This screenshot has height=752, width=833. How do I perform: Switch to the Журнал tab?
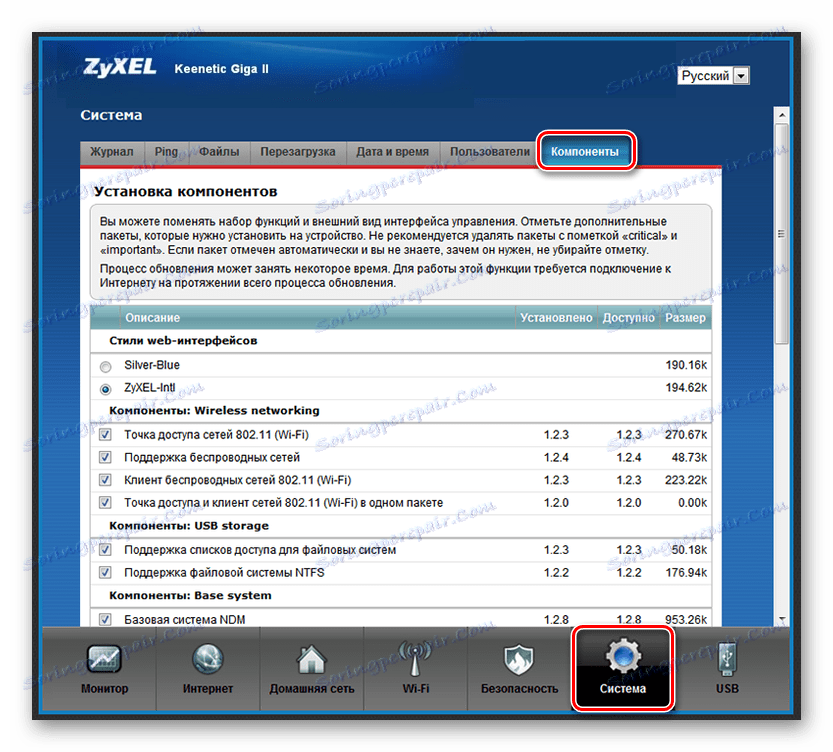click(x=112, y=152)
